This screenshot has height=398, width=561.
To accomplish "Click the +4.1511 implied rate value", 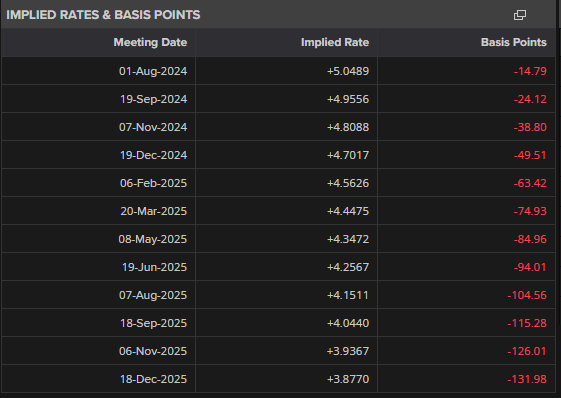I will [348, 295].
